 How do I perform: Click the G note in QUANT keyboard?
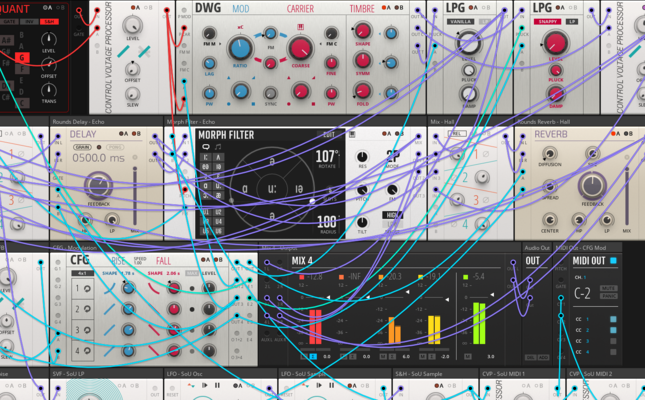pyautogui.click(x=22, y=58)
